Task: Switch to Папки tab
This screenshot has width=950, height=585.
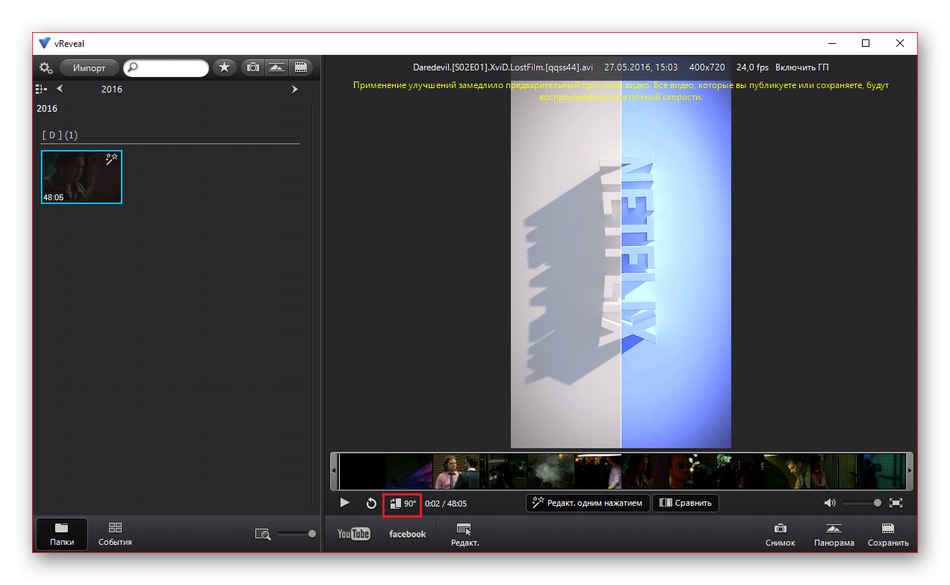Action: coord(61,534)
